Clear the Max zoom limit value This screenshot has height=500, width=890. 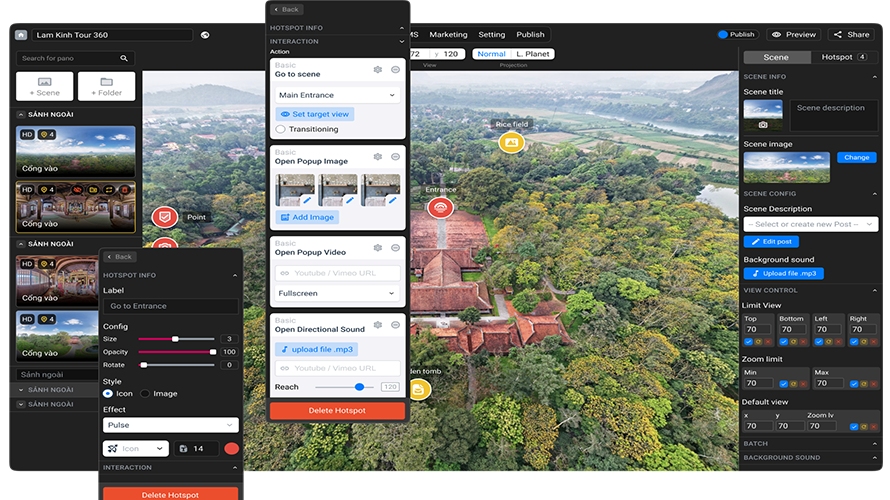874,384
